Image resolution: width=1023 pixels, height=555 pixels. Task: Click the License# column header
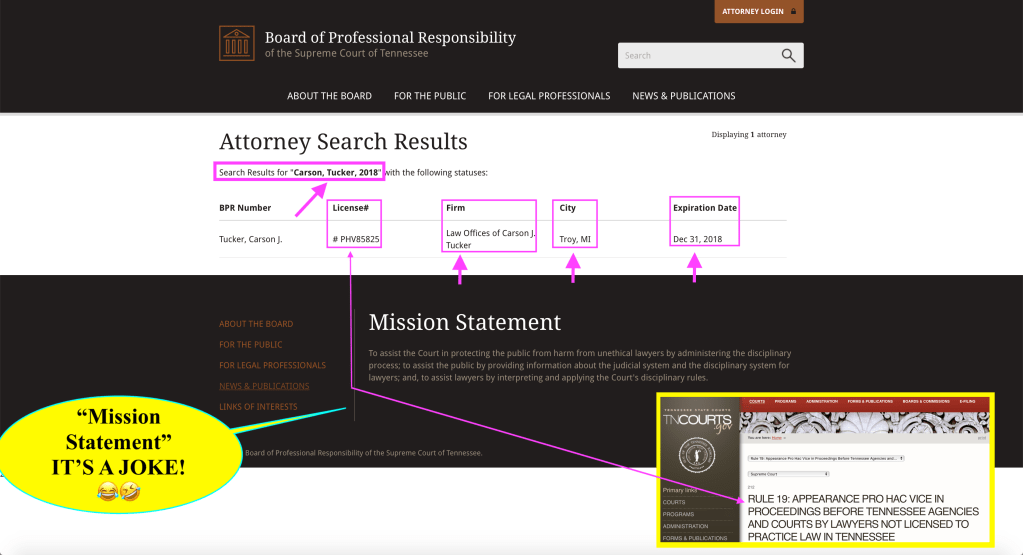tap(350, 208)
